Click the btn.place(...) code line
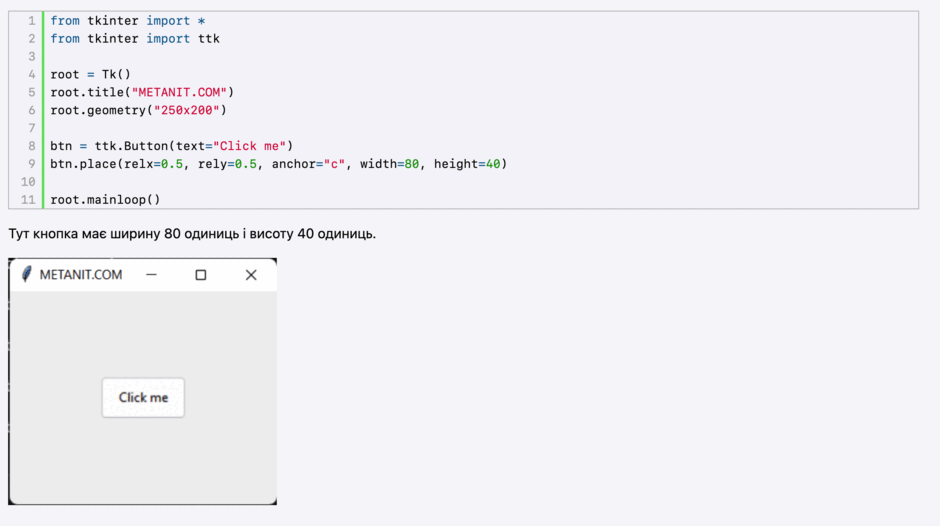Image resolution: width=940 pixels, height=526 pixels. tap(279, 164)
